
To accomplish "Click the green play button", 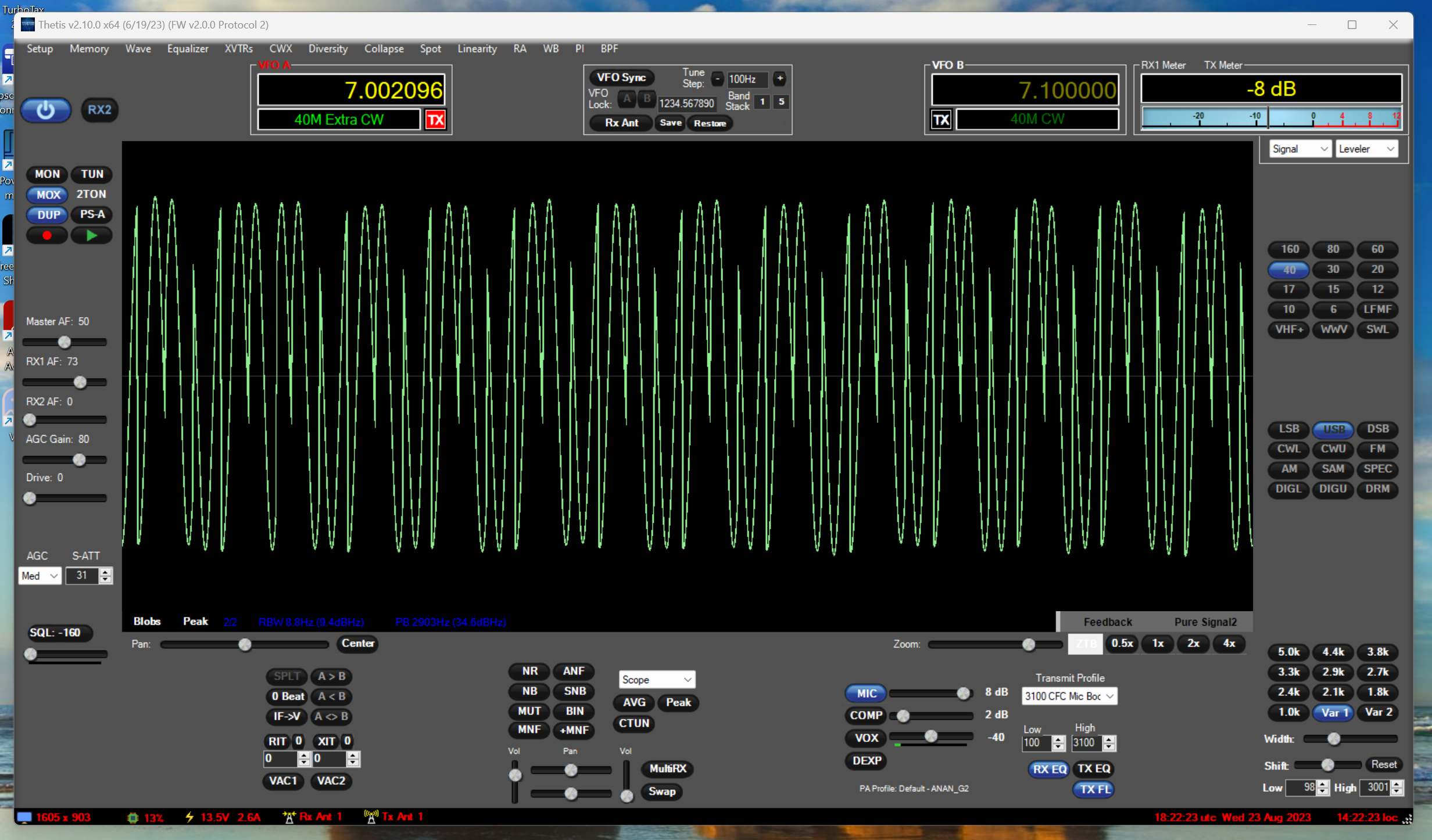I will pos(92,235).
